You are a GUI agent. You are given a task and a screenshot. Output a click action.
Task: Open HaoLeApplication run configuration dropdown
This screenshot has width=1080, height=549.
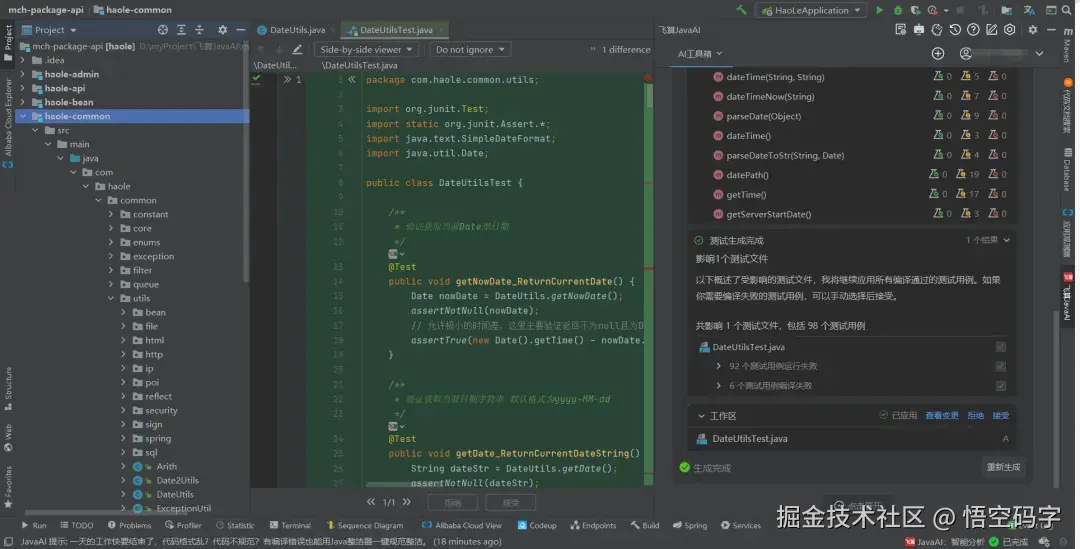point(811,10)
